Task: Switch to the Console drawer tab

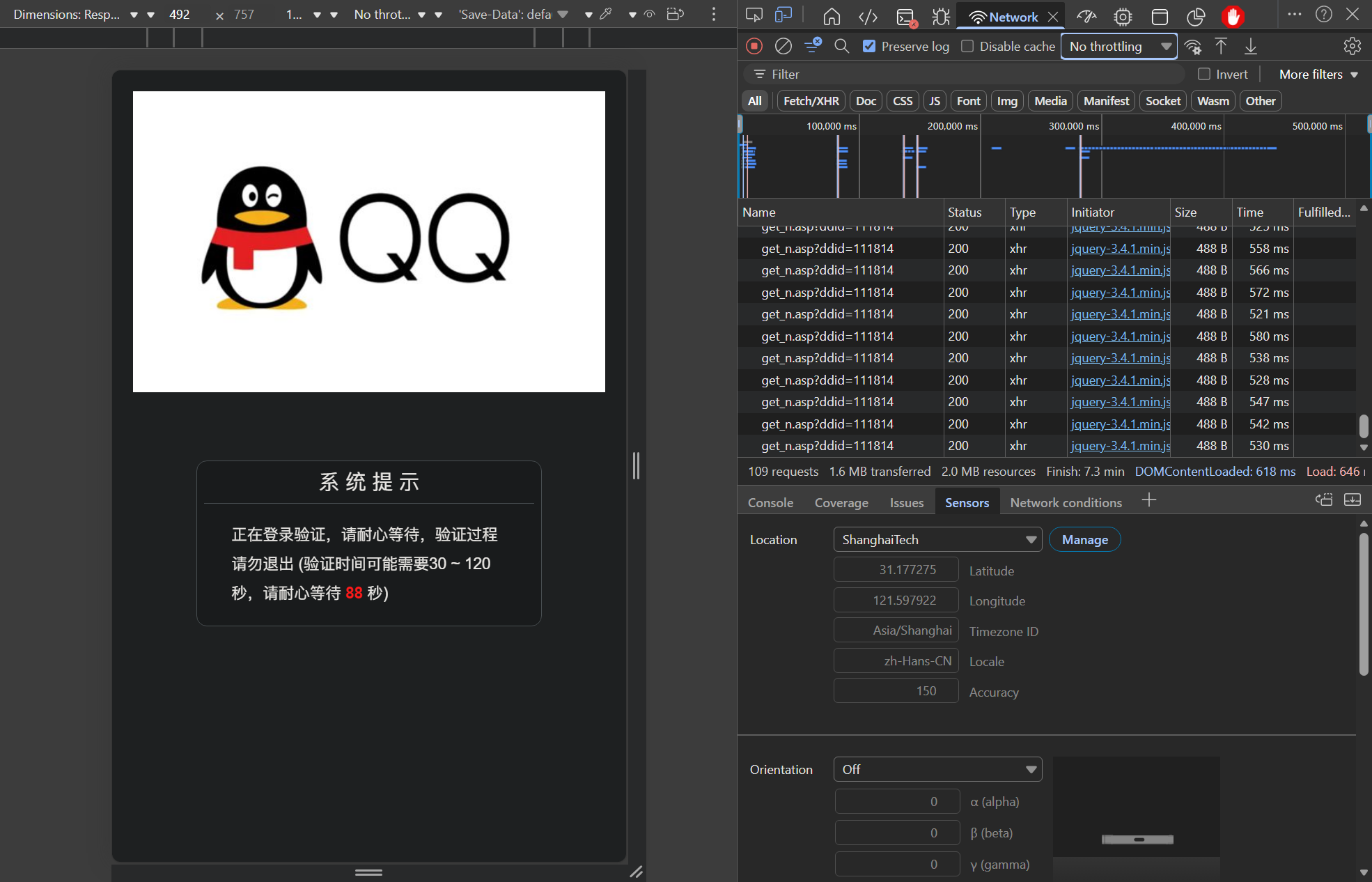Action: coord(770,502)
